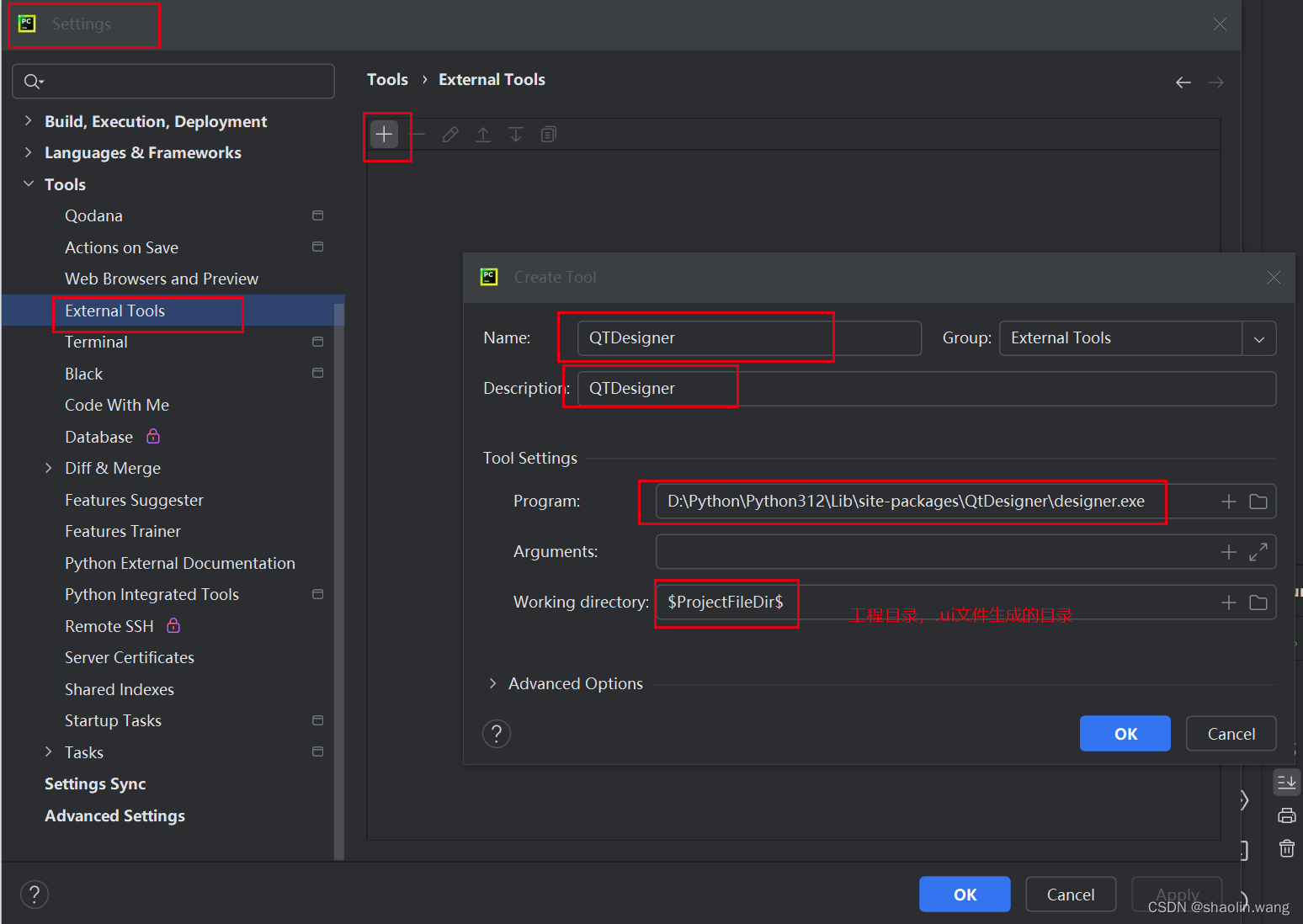Image resolution: width=1303 pixels, height=924 pixels.
Task: Browse for program with folder icon
Action: click(1258, 502)
